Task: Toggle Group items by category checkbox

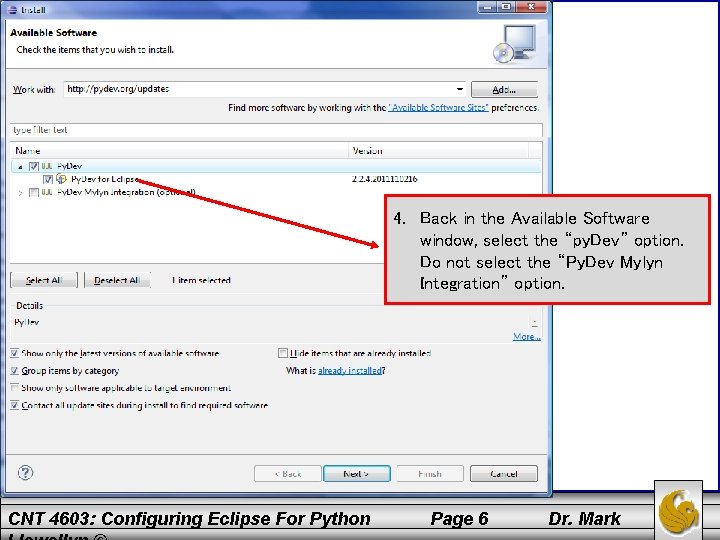Action: [x=14, y=370]
